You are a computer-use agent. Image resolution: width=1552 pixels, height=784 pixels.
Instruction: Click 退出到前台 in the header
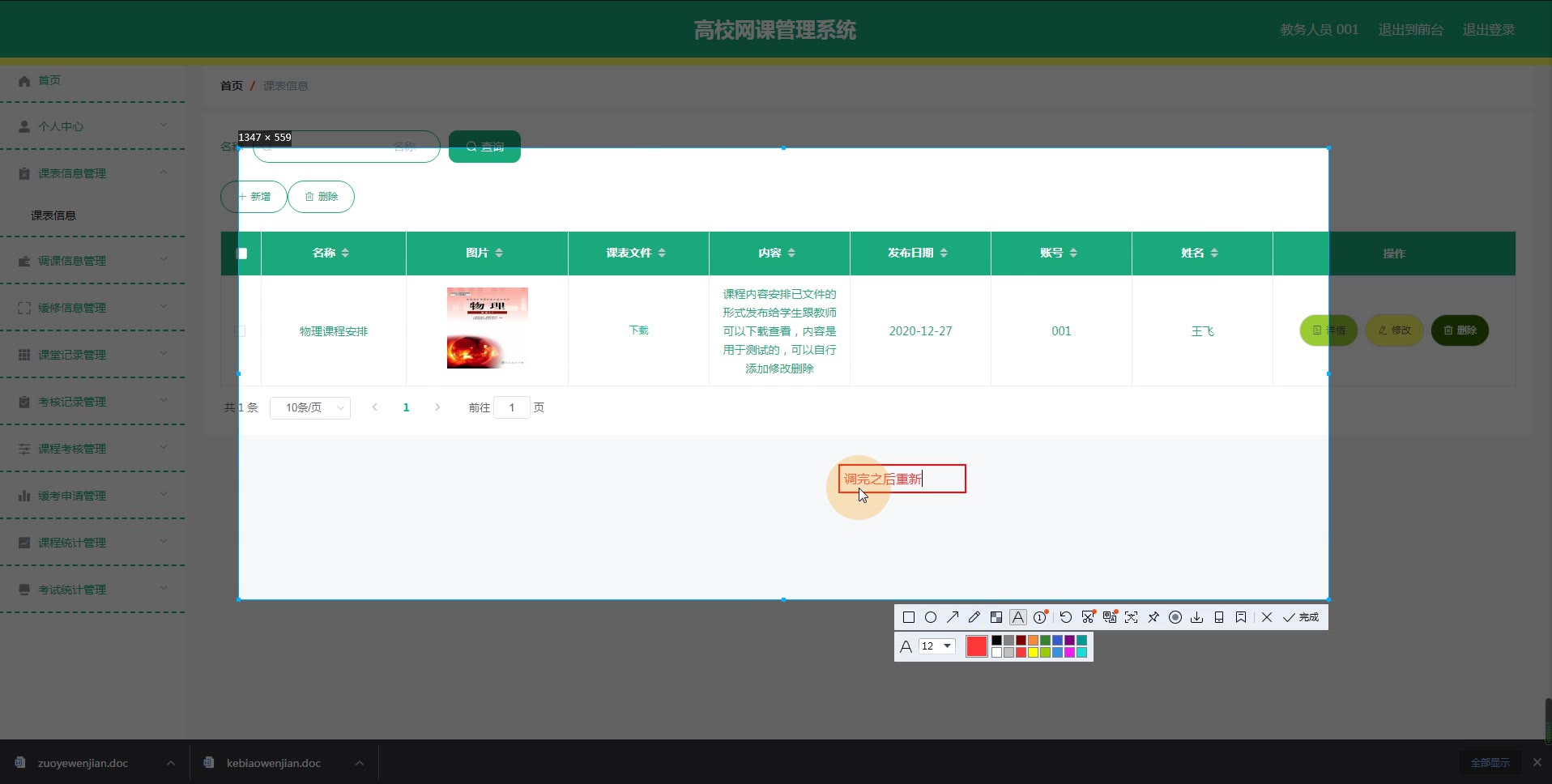coord(1410,30)
